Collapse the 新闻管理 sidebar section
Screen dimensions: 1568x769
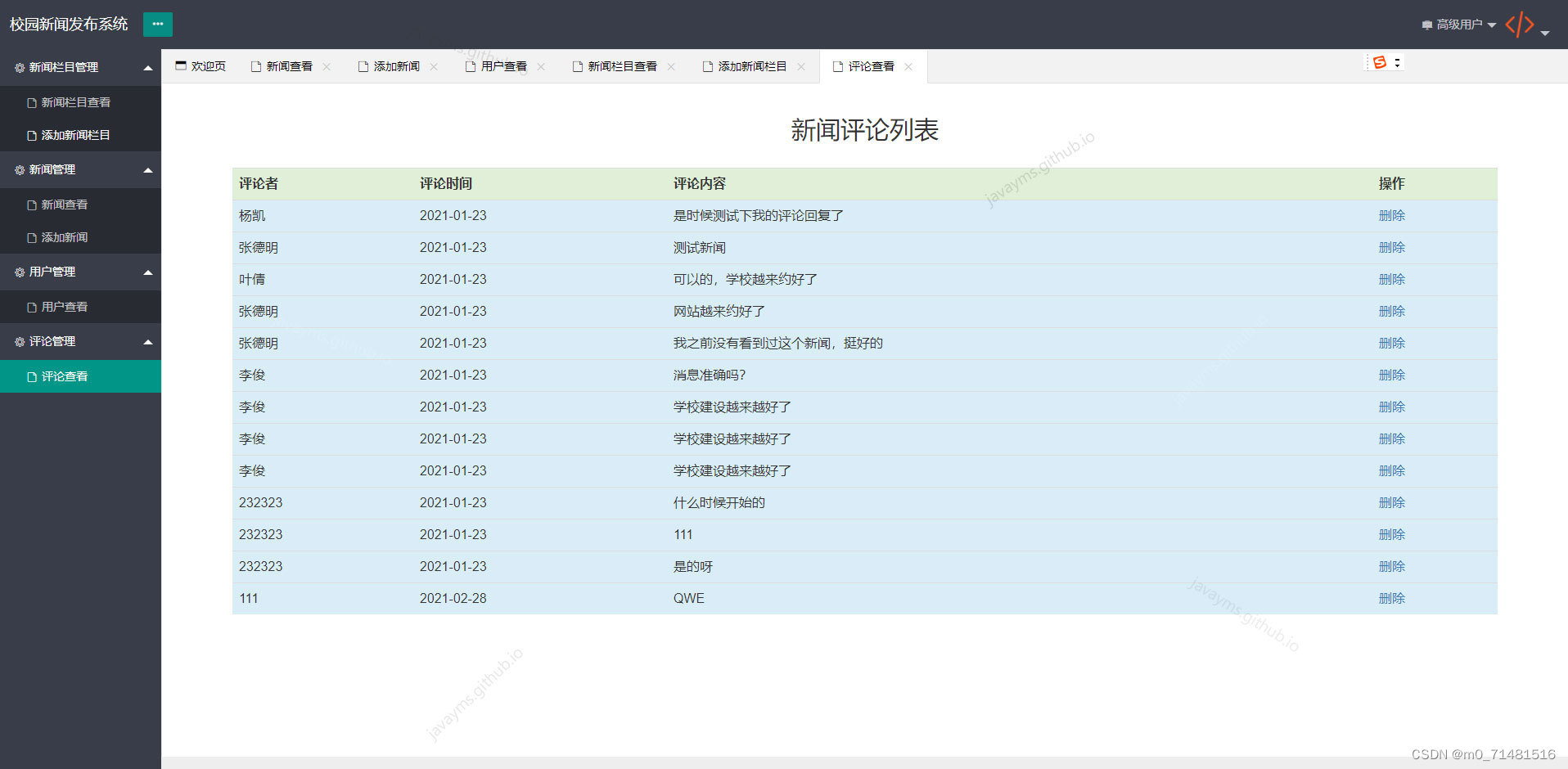(148, 169)
